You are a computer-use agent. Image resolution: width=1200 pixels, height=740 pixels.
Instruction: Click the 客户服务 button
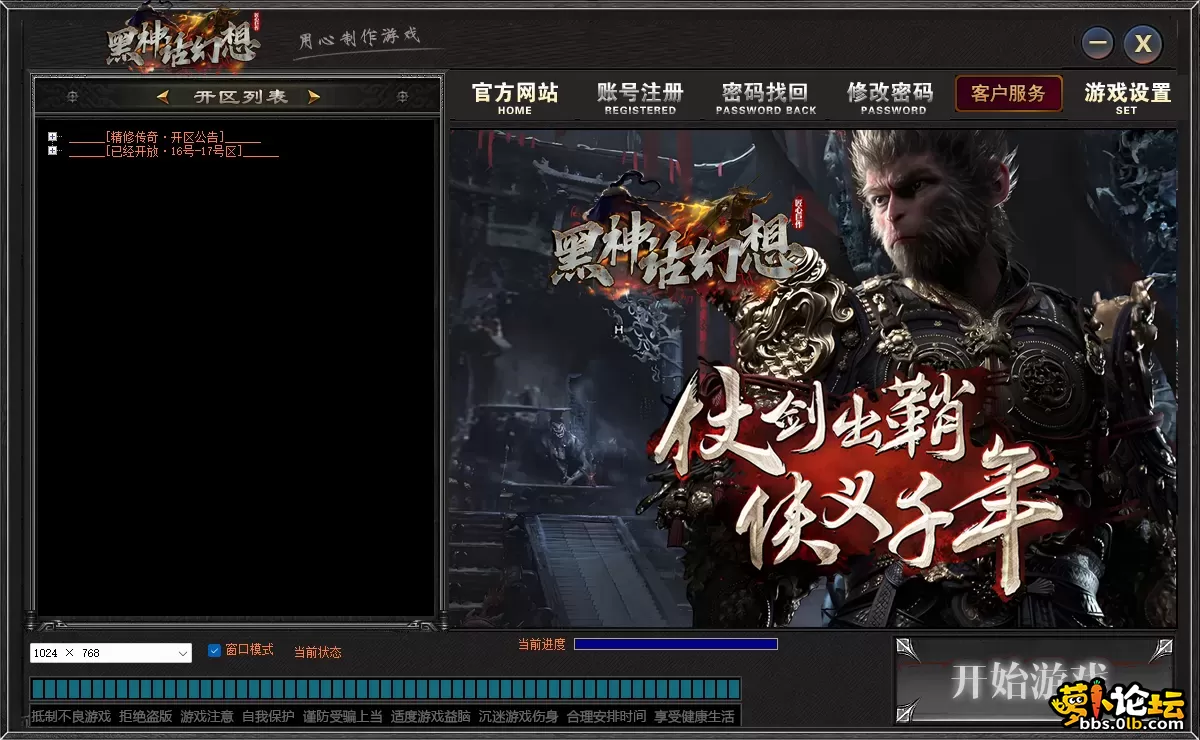pyautogui.click(x=1008, y=94)
